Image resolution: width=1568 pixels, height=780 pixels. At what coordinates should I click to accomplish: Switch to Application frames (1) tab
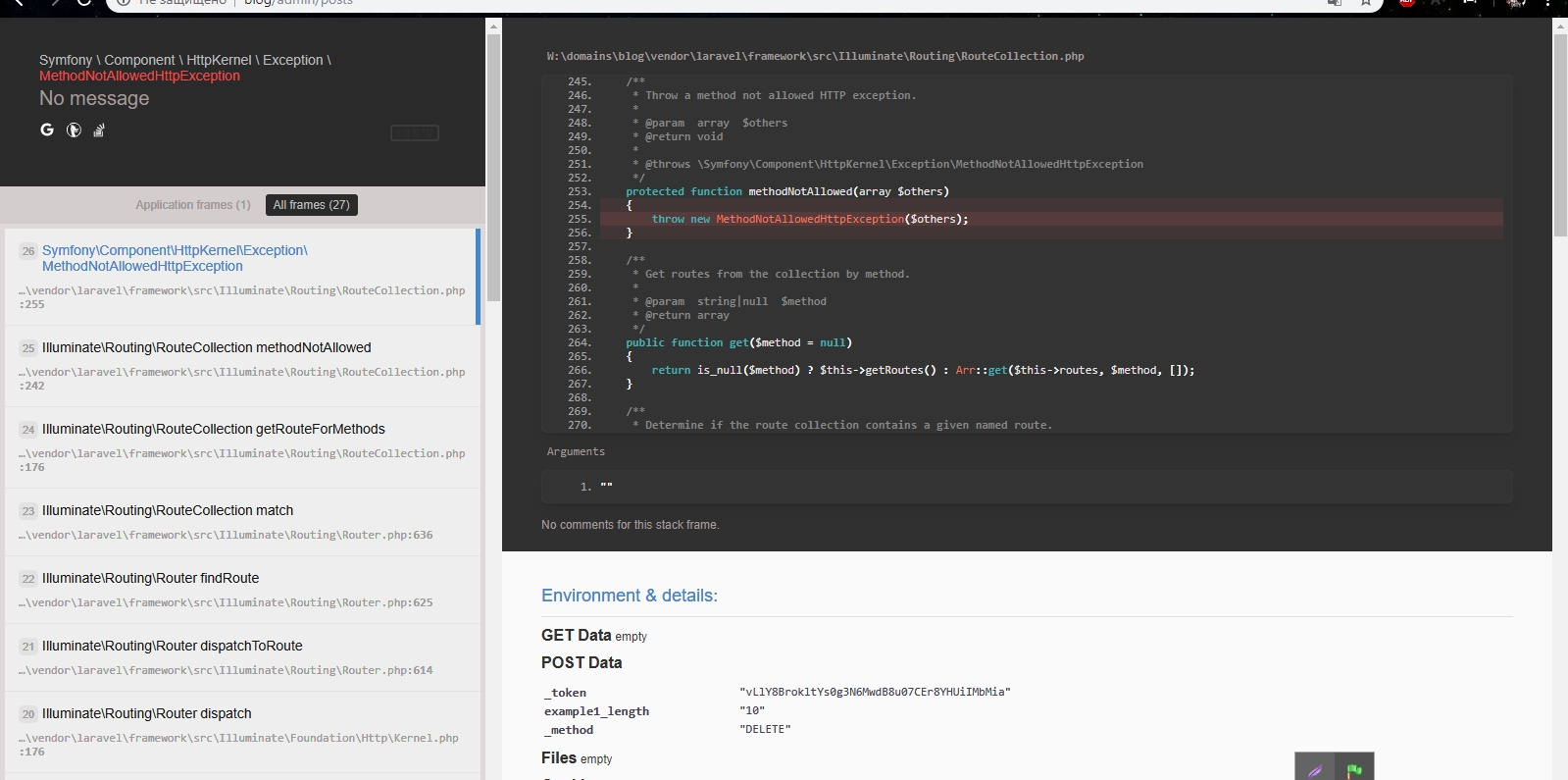[x=193, y=205]
